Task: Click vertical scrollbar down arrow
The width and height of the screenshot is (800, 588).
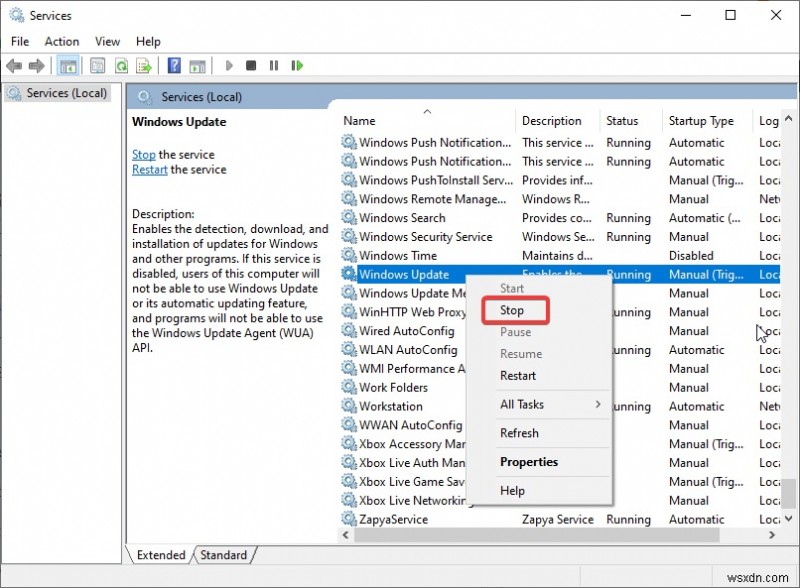Action: point(788,519)
